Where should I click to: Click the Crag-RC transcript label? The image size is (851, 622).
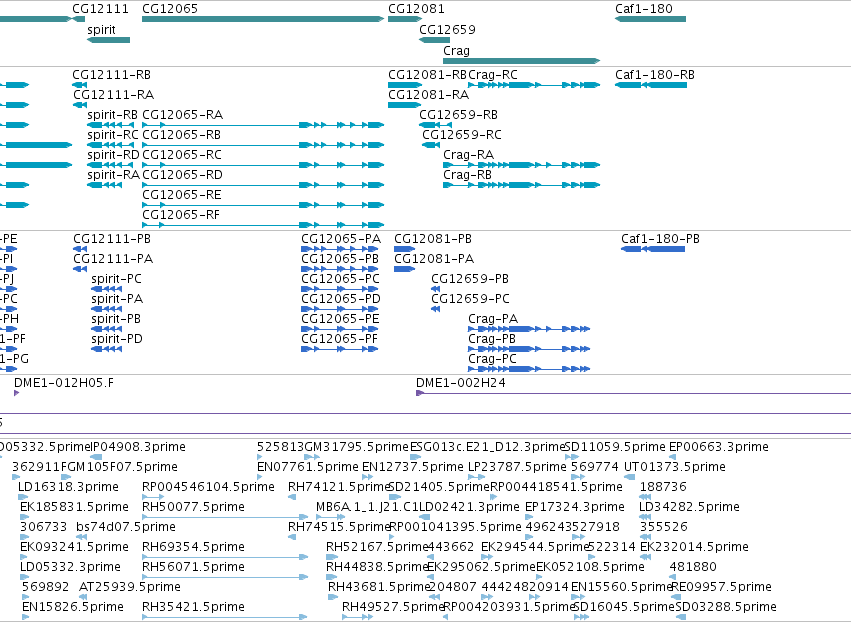coord(493,75)
